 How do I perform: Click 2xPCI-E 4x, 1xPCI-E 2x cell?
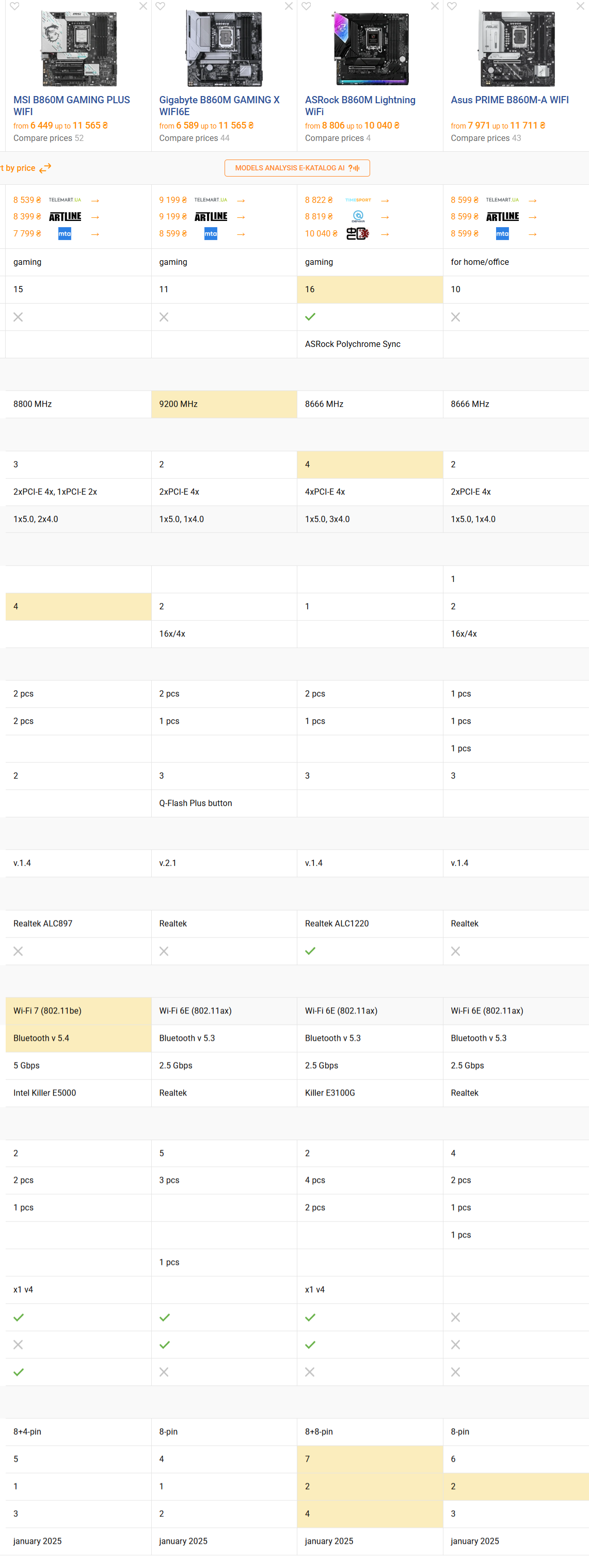tap(78, 492)
